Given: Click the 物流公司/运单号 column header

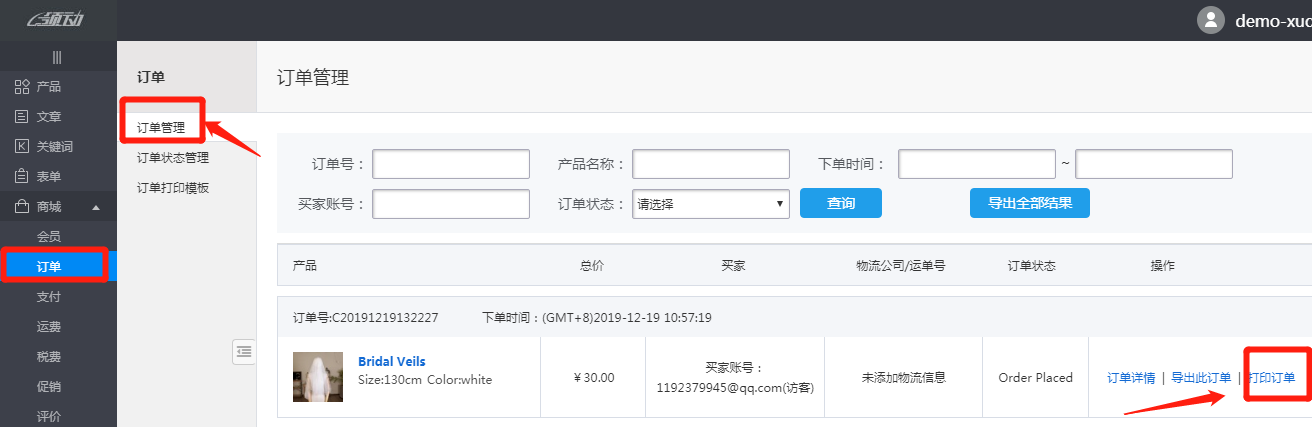Looking at the screenshot, I should pyautogui.click(x=901, y=266).
